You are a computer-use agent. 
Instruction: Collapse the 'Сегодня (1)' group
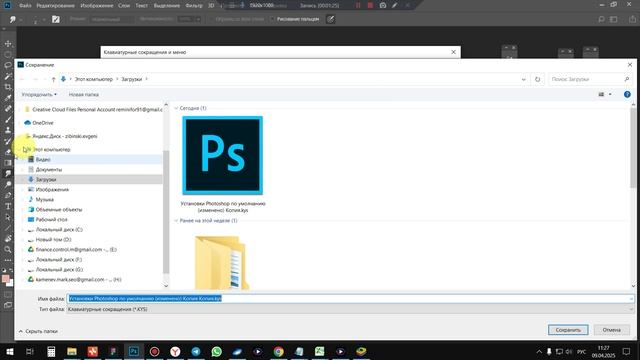coord(176,108)
